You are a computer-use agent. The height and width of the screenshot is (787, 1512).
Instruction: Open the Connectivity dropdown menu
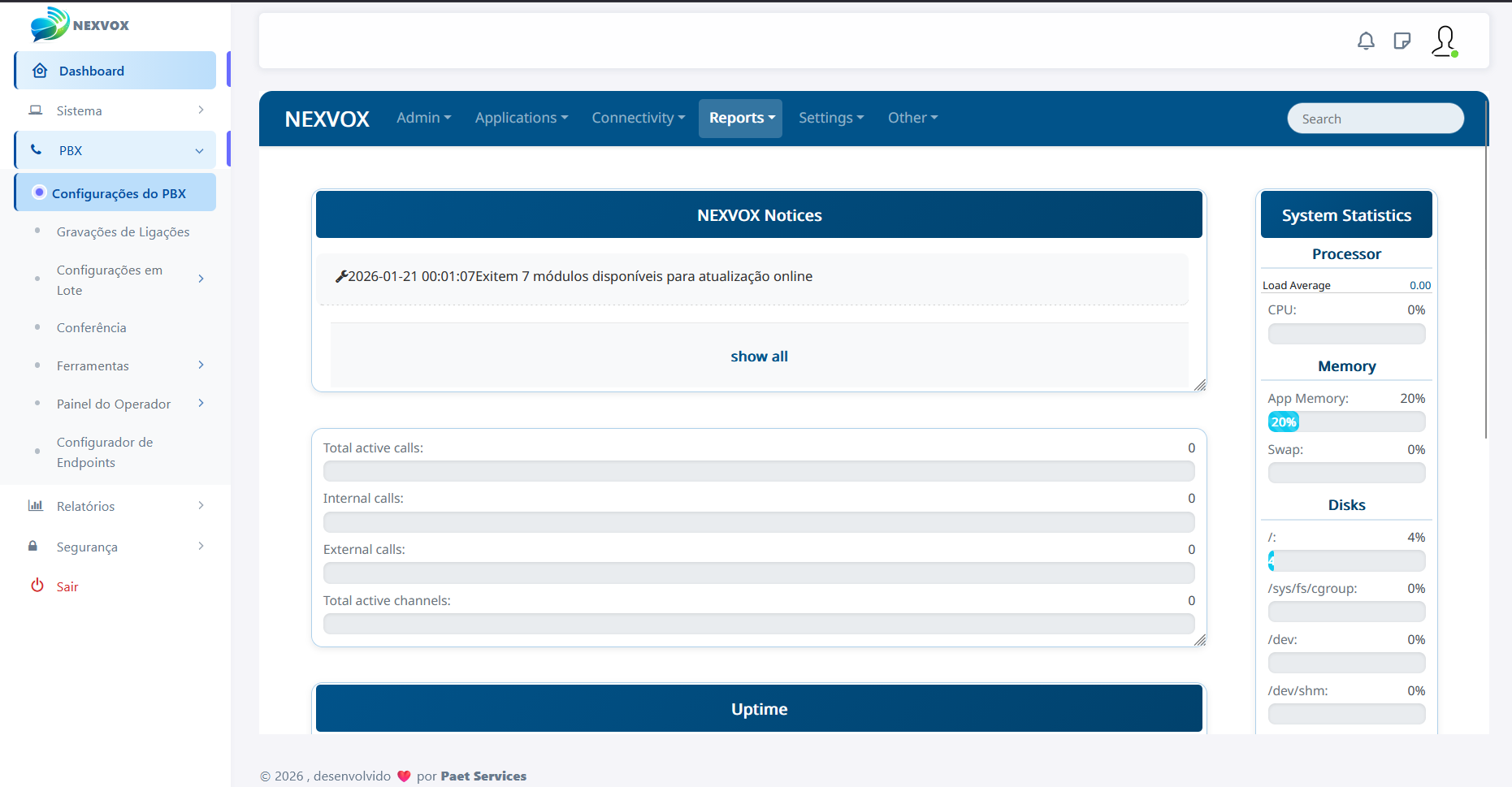[x=639, y=118]
